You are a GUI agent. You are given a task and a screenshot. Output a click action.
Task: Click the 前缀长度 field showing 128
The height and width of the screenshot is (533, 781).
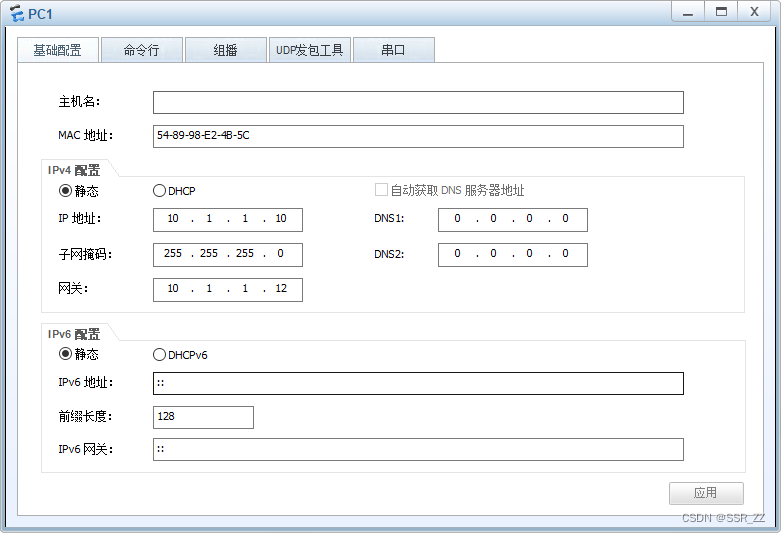point(203,417)
